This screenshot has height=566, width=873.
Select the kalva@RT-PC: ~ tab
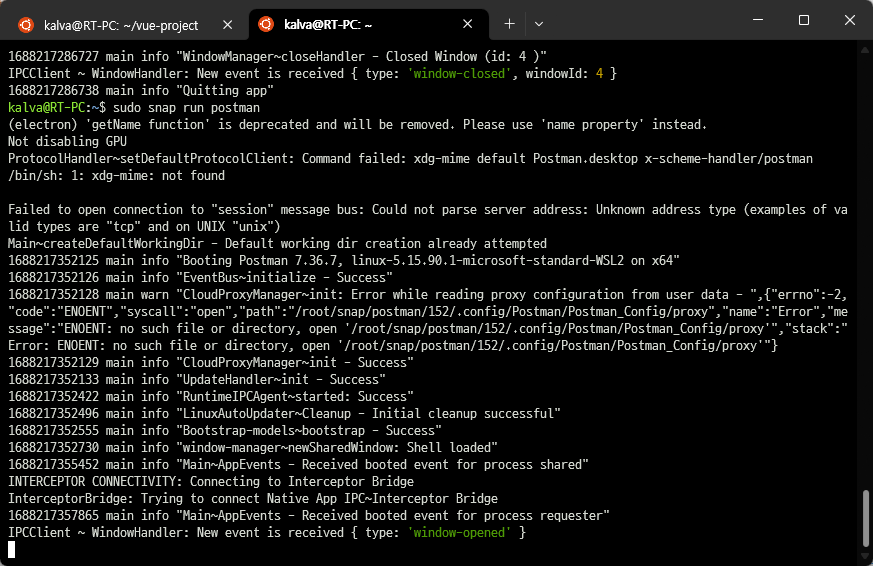tap(367, 25)
